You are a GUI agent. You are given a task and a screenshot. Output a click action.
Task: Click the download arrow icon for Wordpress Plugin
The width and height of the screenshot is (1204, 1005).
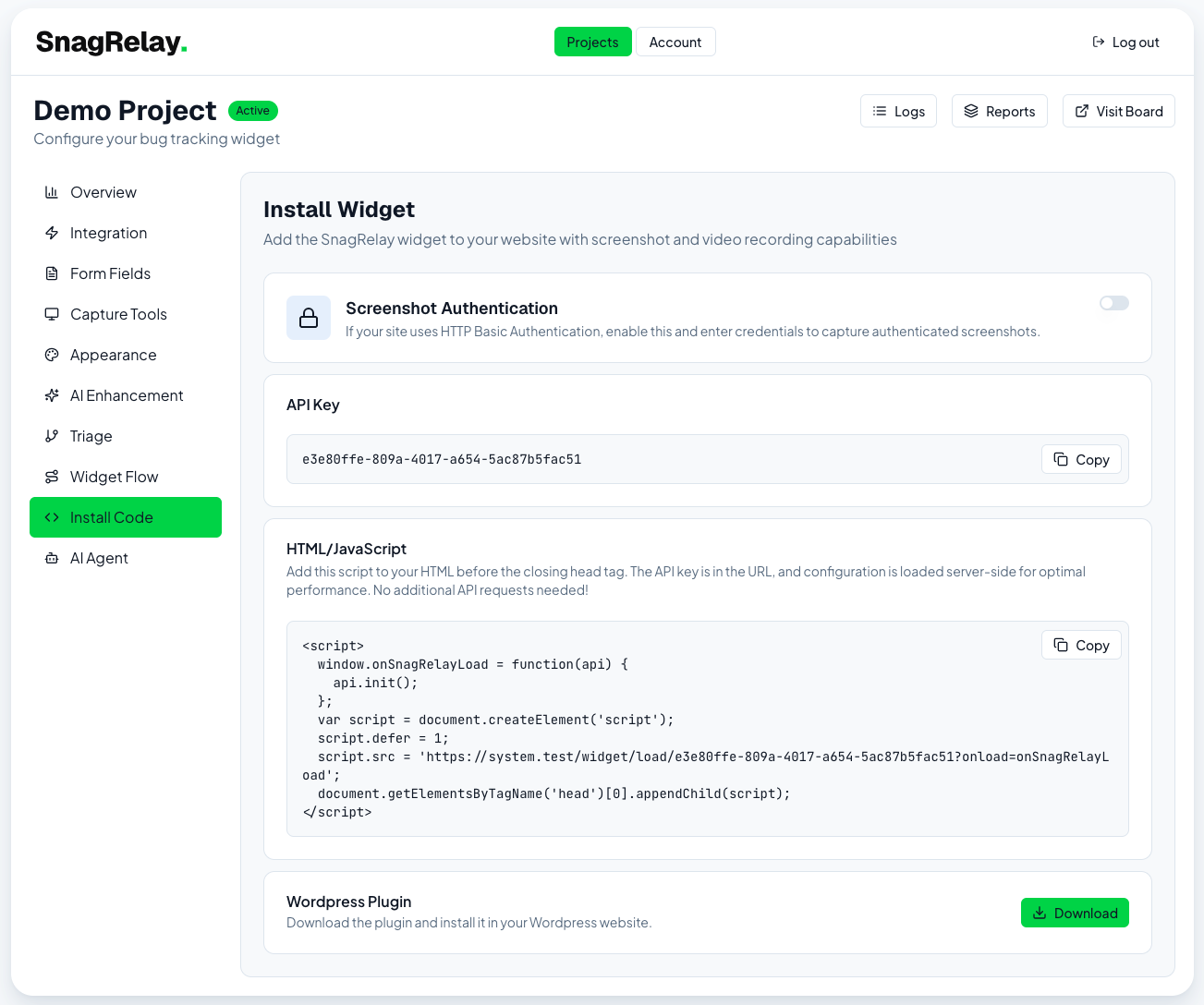point(1040,913)
